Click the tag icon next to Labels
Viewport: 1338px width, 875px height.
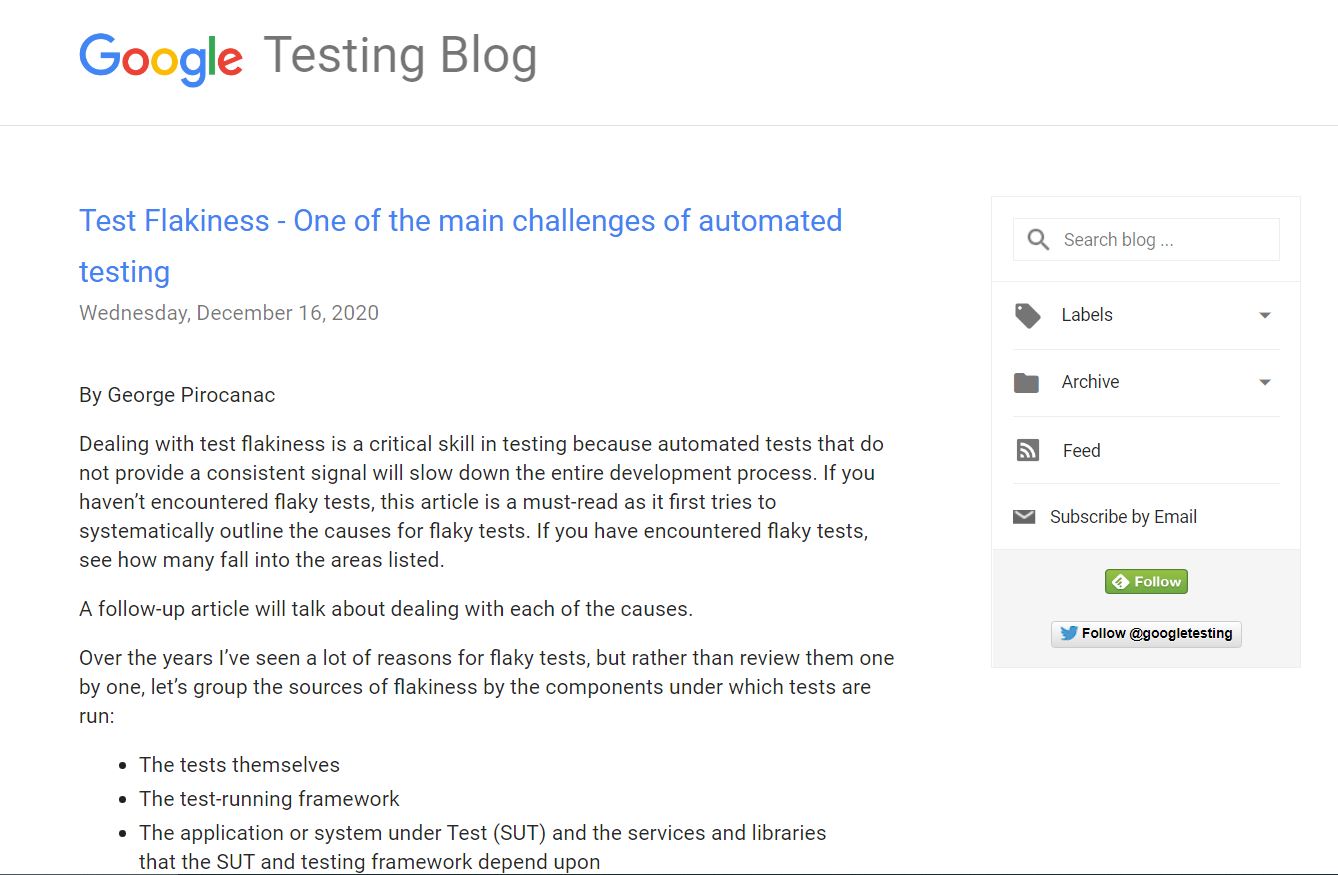(x=1027, y=314)
